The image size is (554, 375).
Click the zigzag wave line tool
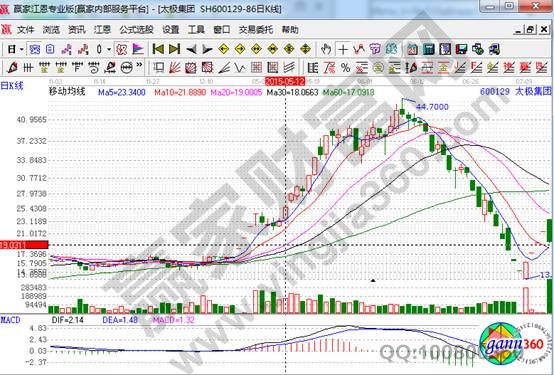[240, 67]
